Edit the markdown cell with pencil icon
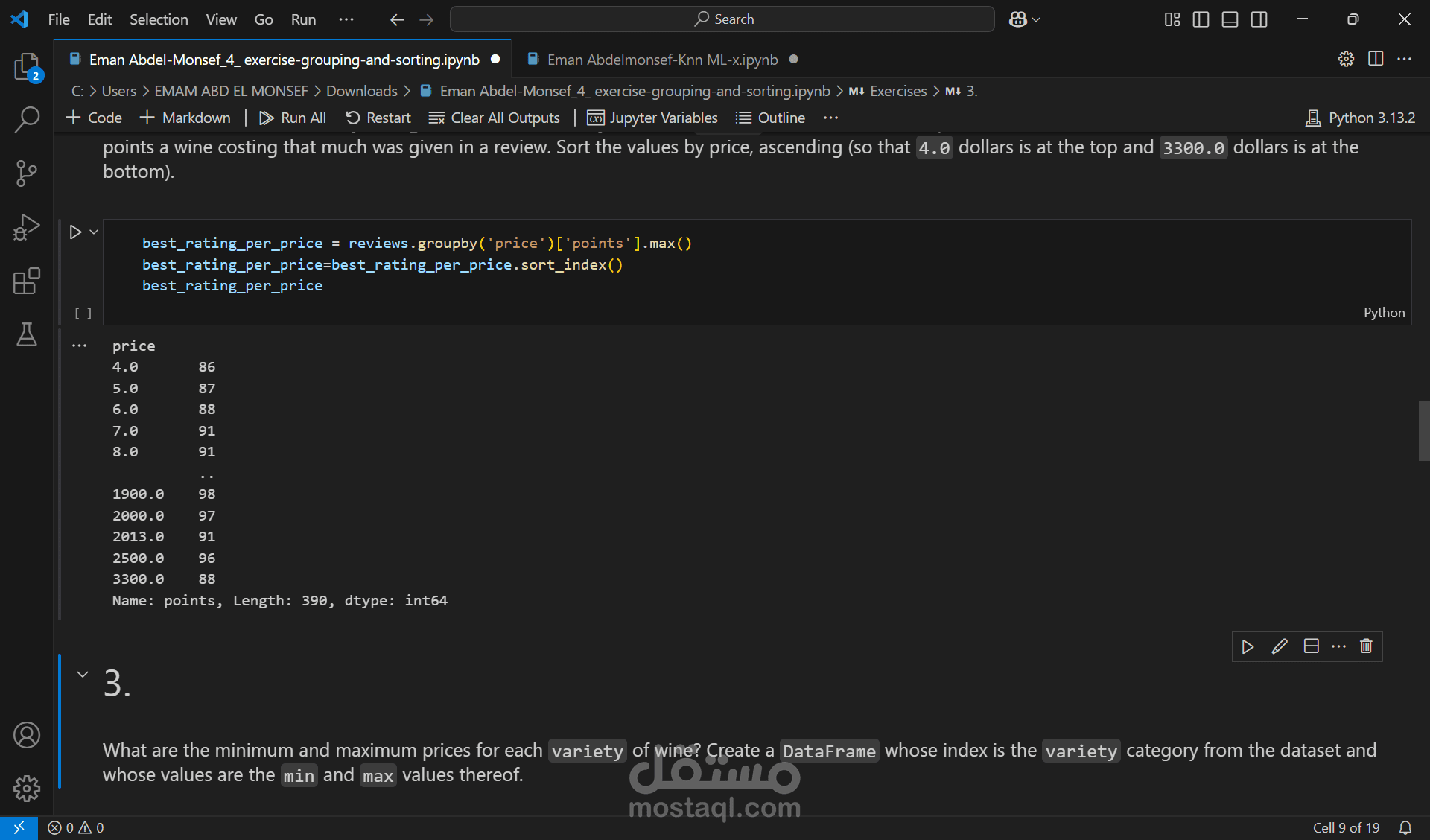This screenshot has width=1430, height=840. (1279, 646)
